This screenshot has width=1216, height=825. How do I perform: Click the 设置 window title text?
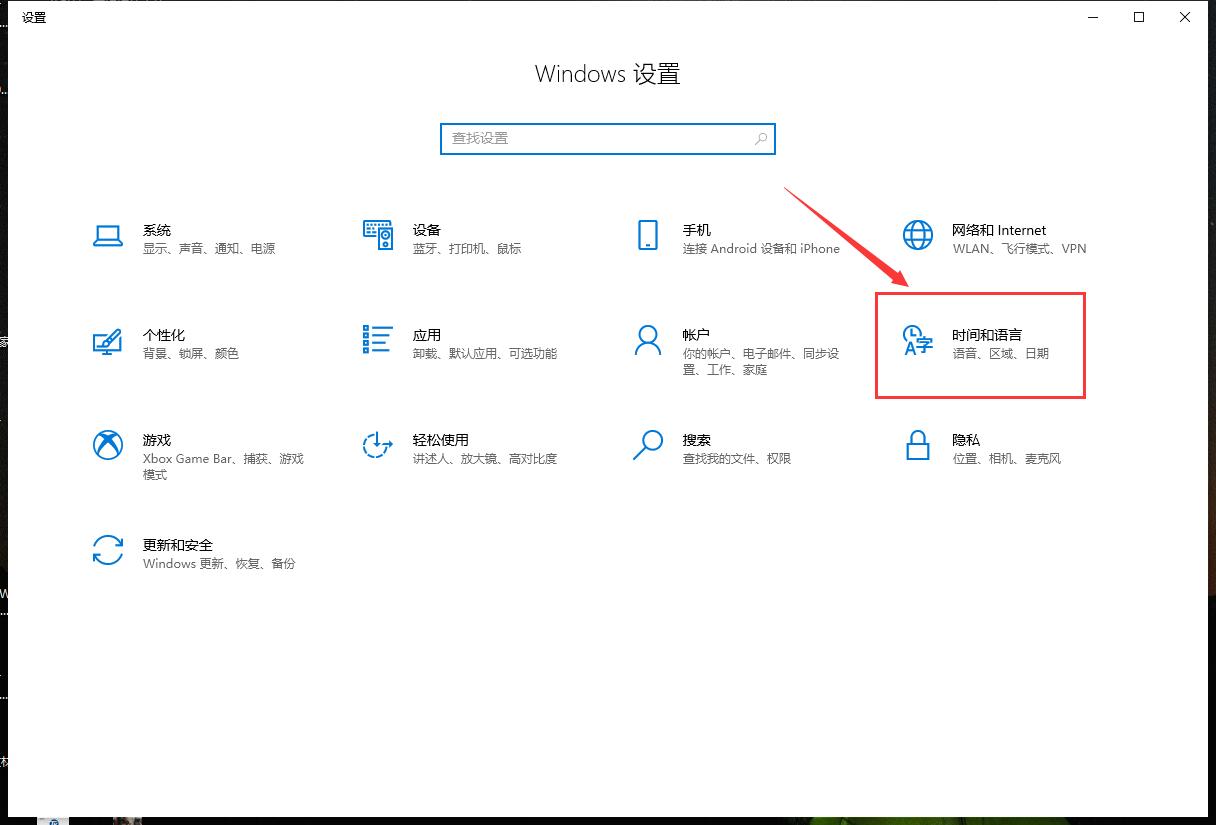pyautogui.click(x=34, y=17)
